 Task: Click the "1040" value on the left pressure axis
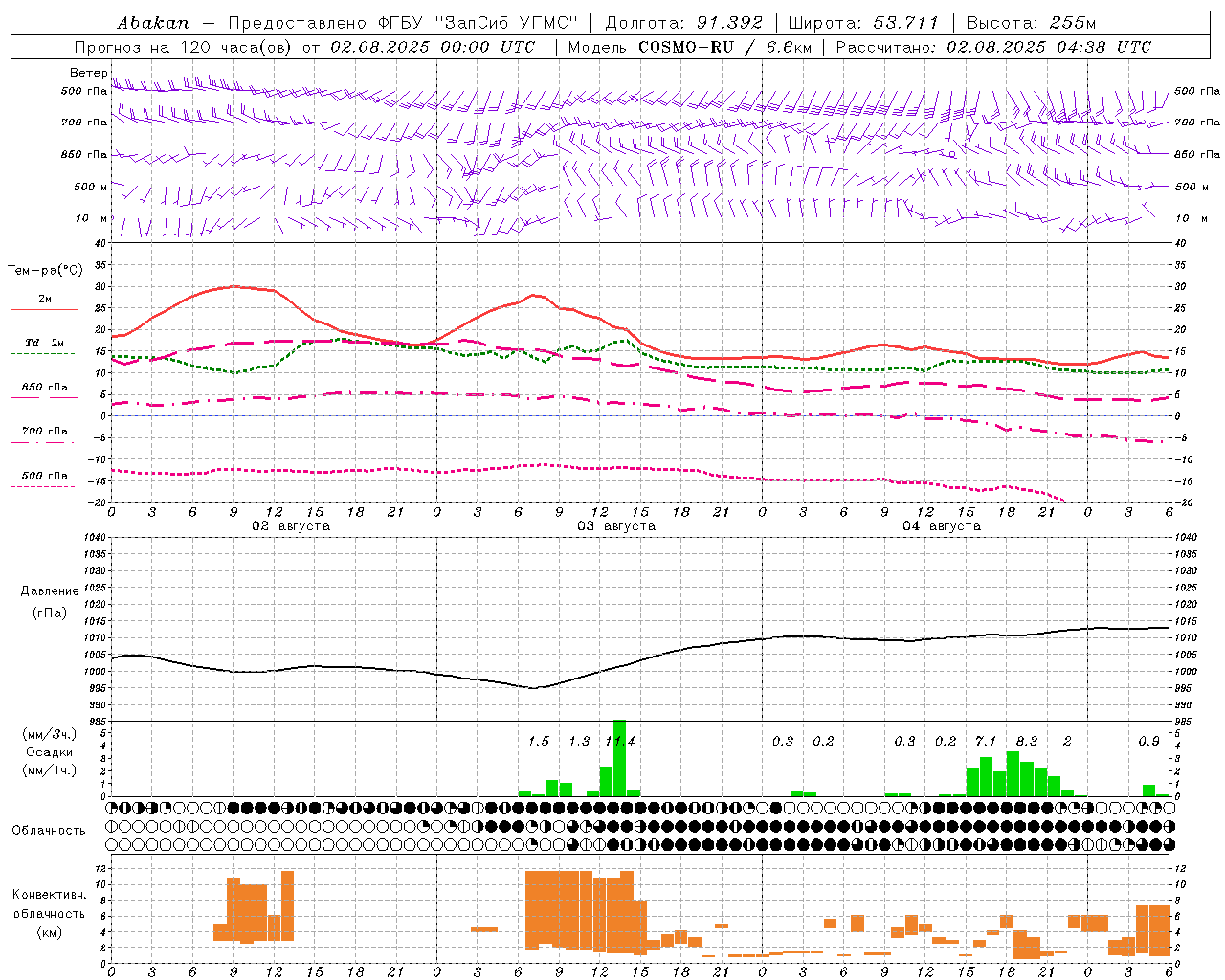(94, 537)
